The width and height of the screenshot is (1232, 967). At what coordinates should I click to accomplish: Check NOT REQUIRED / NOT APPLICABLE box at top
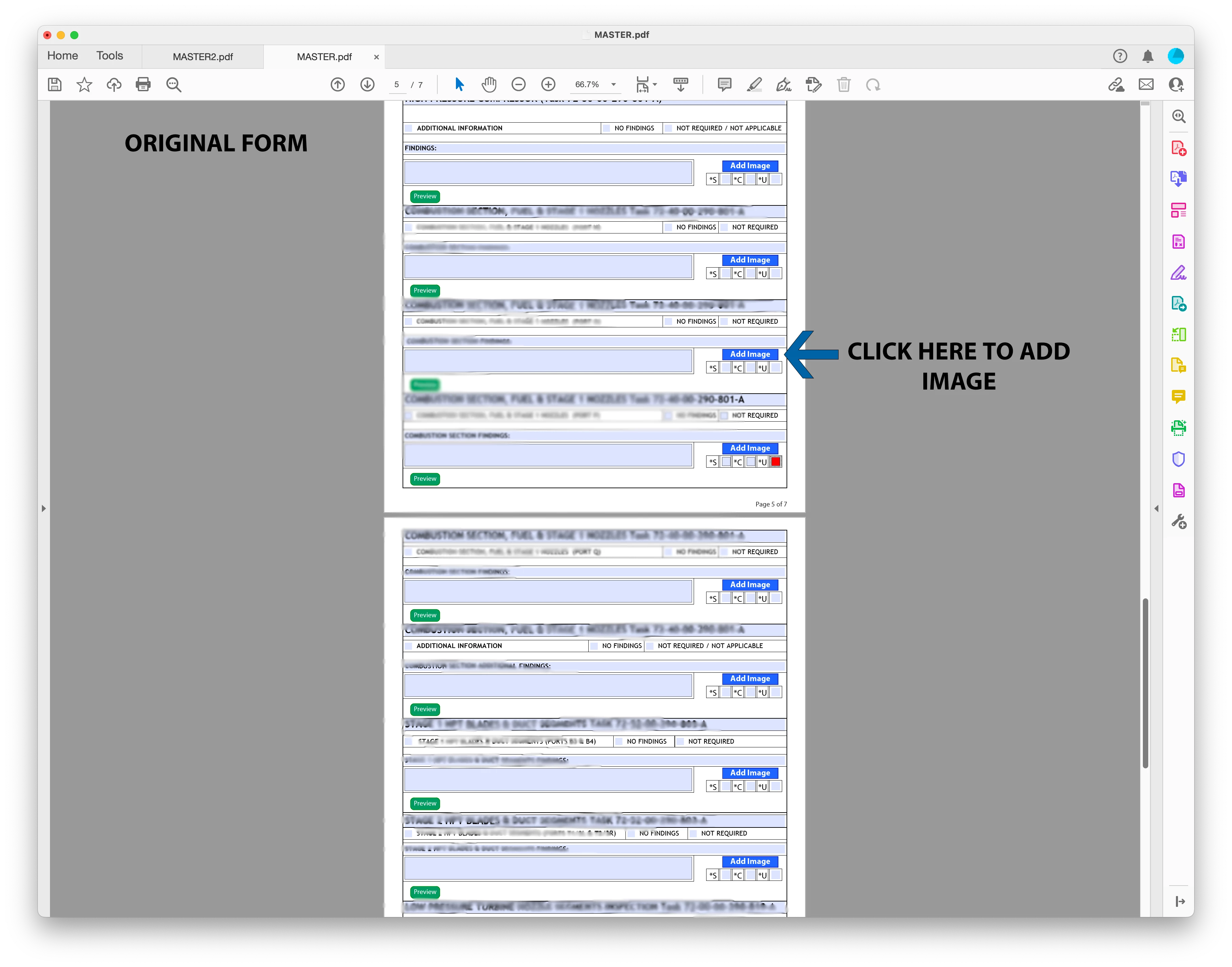tap(668, 128)
